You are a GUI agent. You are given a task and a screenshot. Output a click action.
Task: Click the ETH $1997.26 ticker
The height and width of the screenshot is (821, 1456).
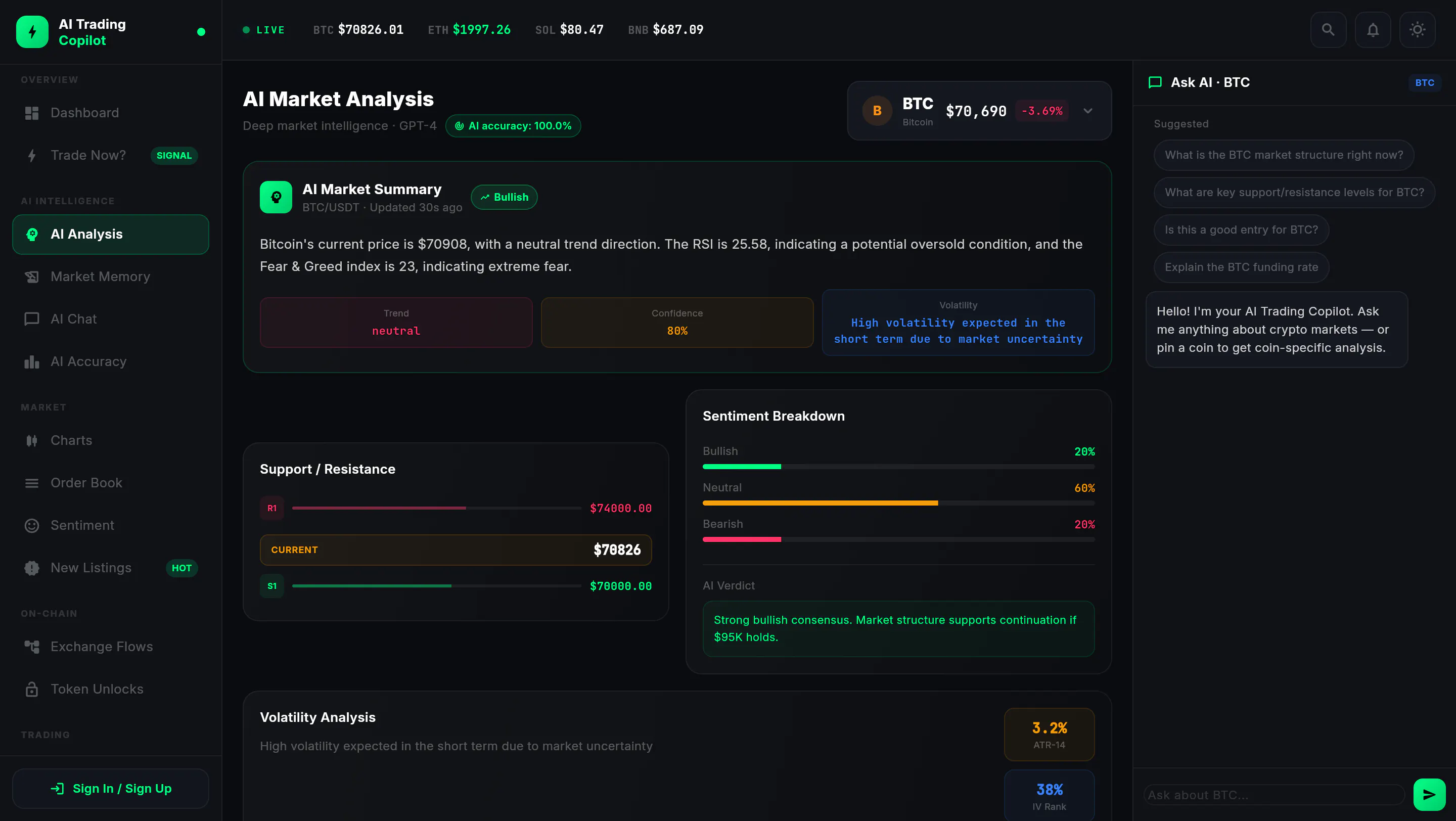pos(469,29)
